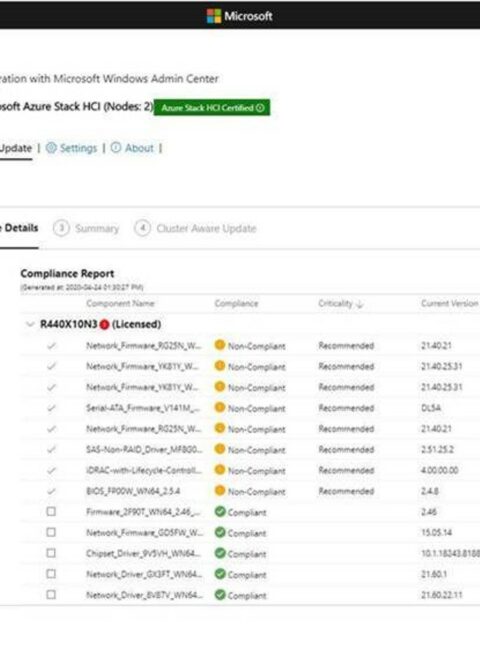Check Firmware_2F90T_WN64 row checkbox

click(x=51, y=512)
